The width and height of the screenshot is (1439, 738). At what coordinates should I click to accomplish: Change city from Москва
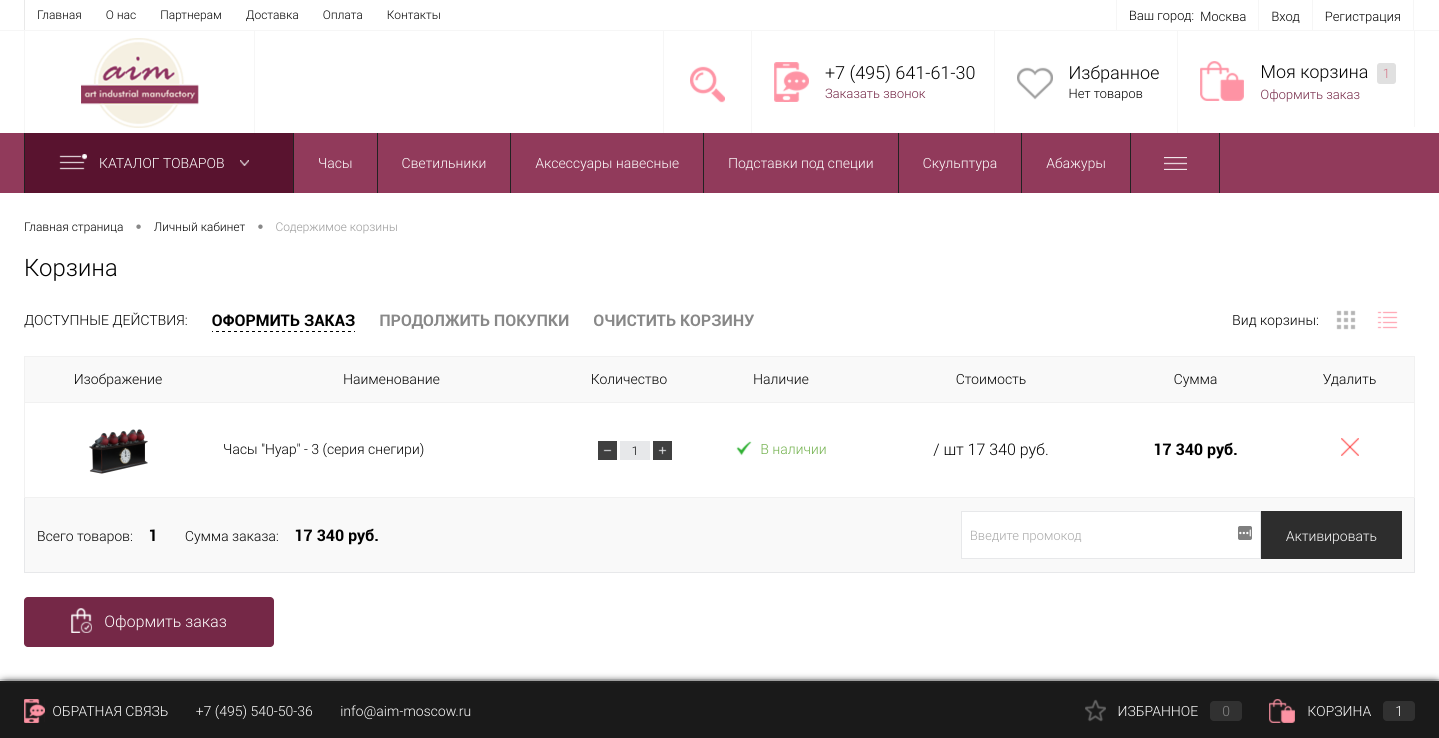click(x=1222, y=16)
